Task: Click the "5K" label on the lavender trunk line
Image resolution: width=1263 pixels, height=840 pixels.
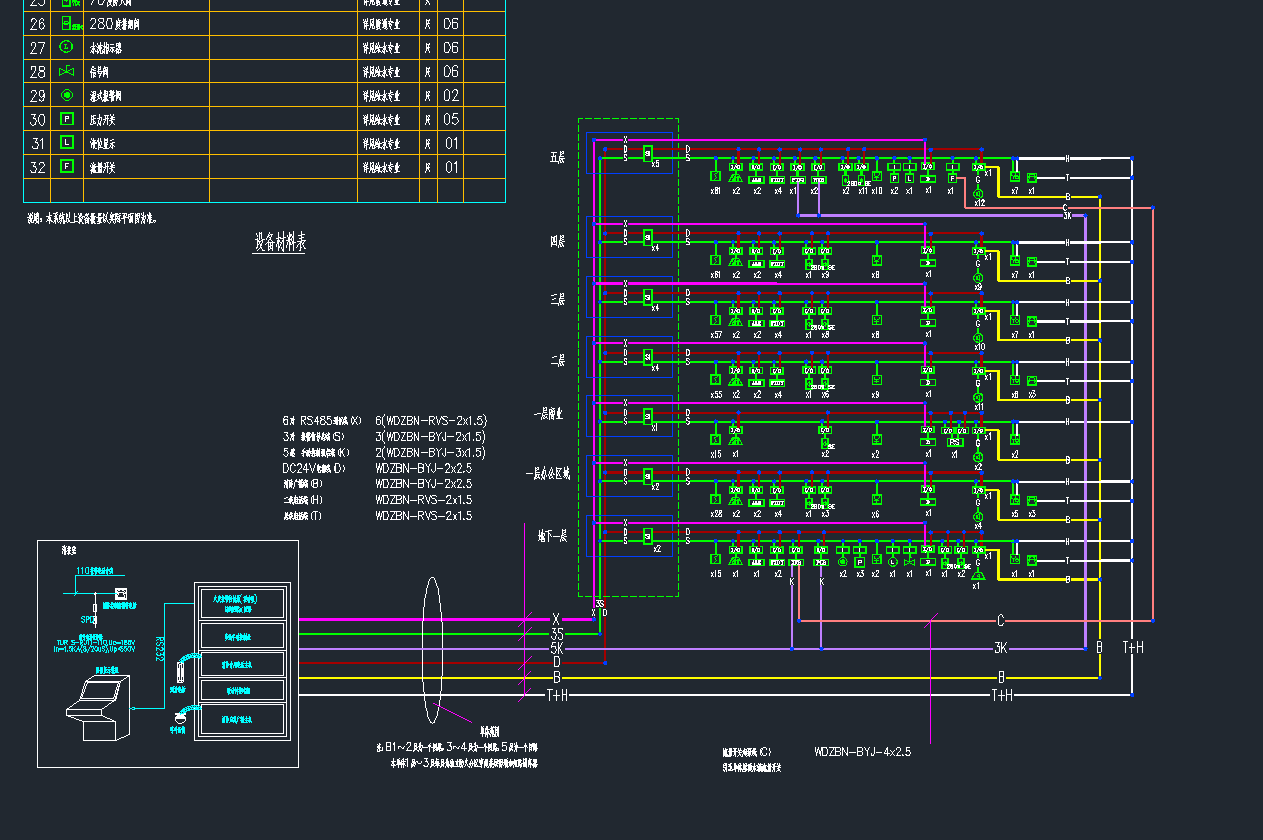Action: tap(556, 648)
